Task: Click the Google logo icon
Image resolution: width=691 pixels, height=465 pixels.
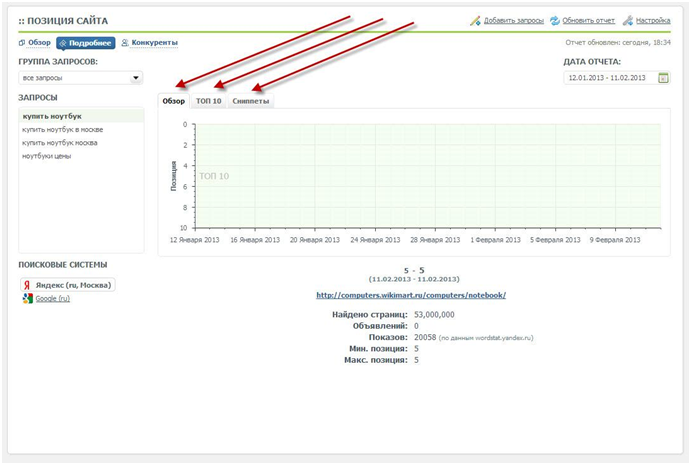Action: tap(28, 298)
